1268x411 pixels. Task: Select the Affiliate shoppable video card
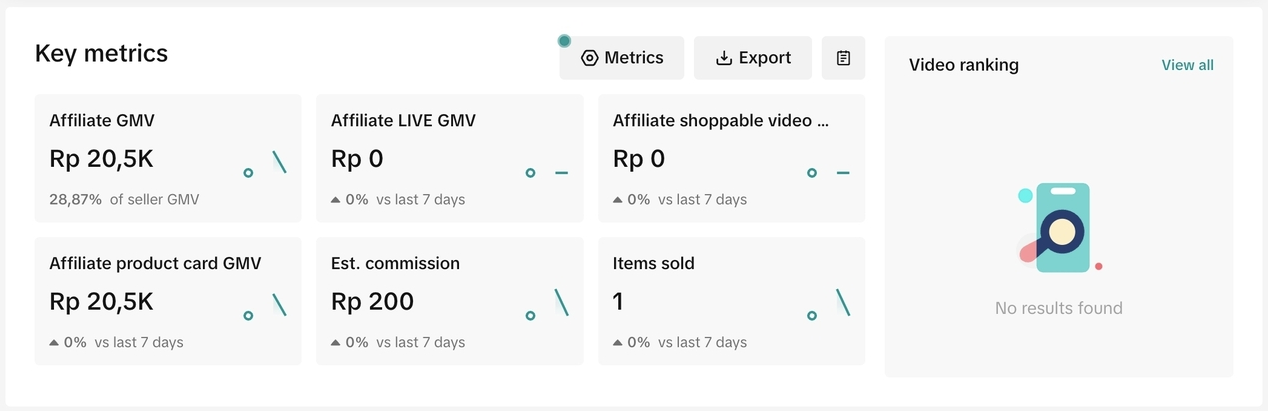pyautogui.click(x=731, y=158)
